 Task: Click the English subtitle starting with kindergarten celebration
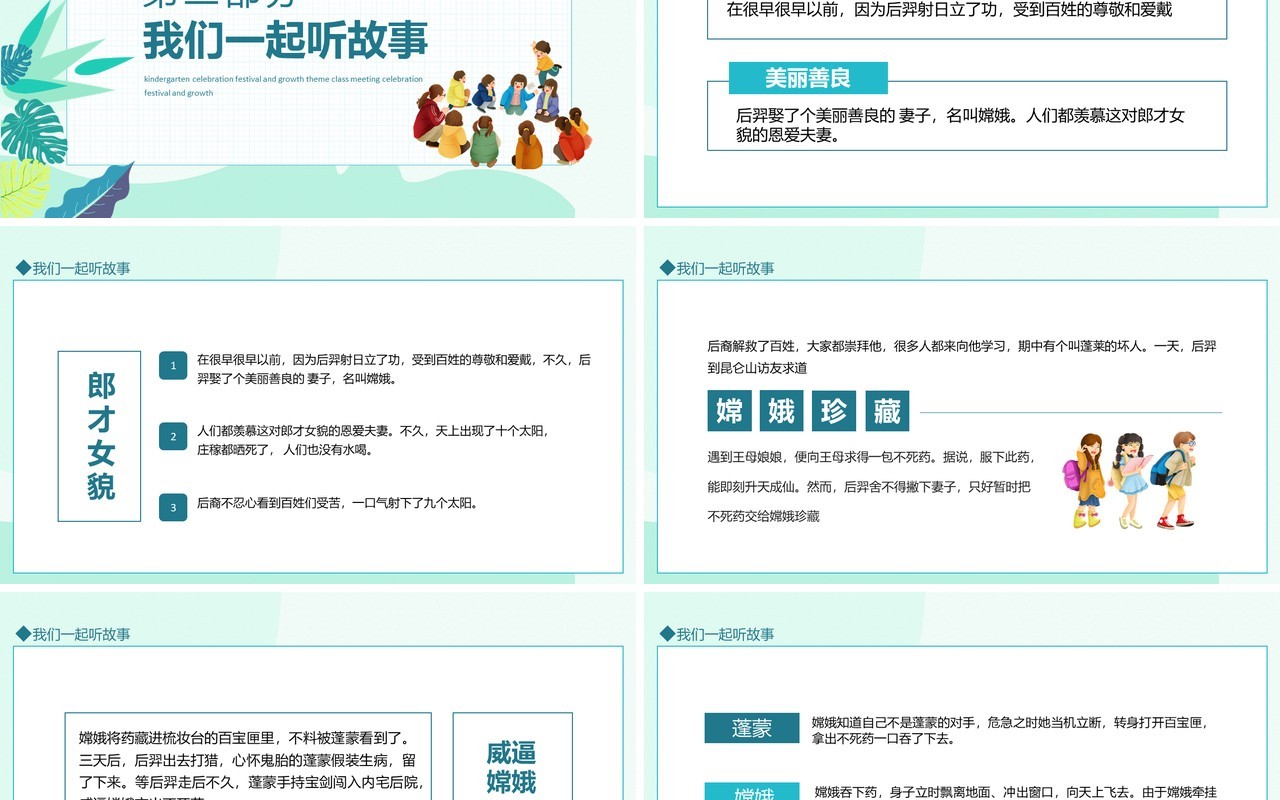click(283, 86)
